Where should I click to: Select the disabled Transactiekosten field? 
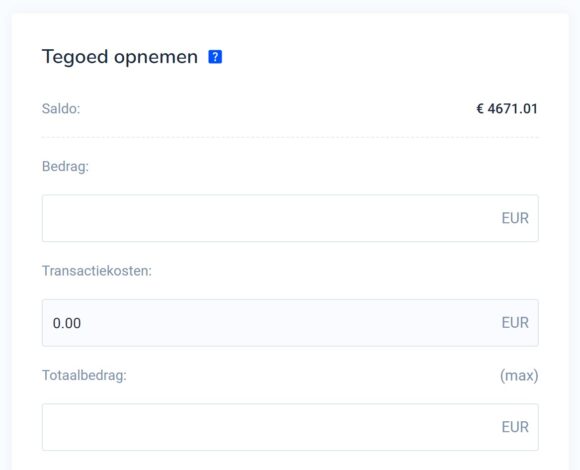click(x=290, y=323)
